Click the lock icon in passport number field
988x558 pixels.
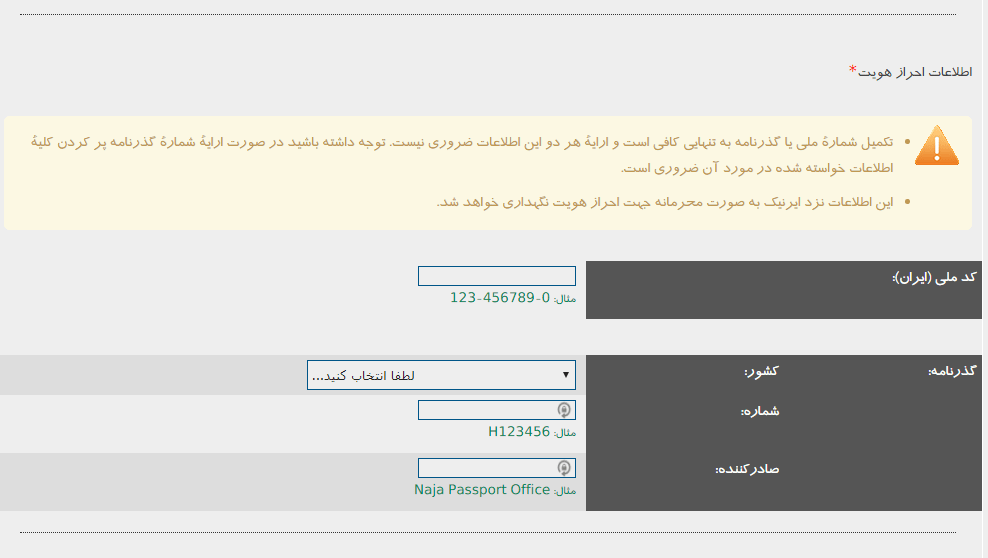(564, 410)
